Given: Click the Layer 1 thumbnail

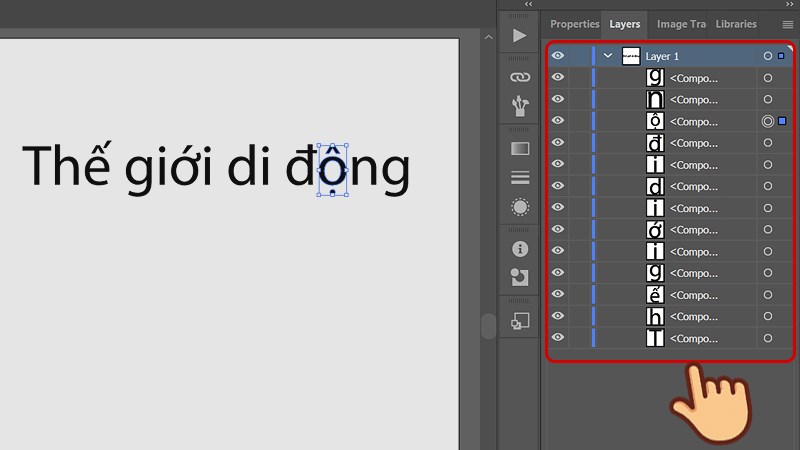Looking at the screenshot, I should pyautogui.click(x=631, y=56).
